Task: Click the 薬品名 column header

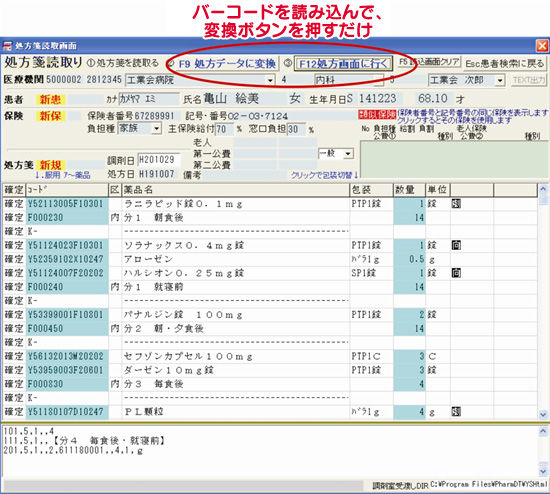Action: click(236, 190)
